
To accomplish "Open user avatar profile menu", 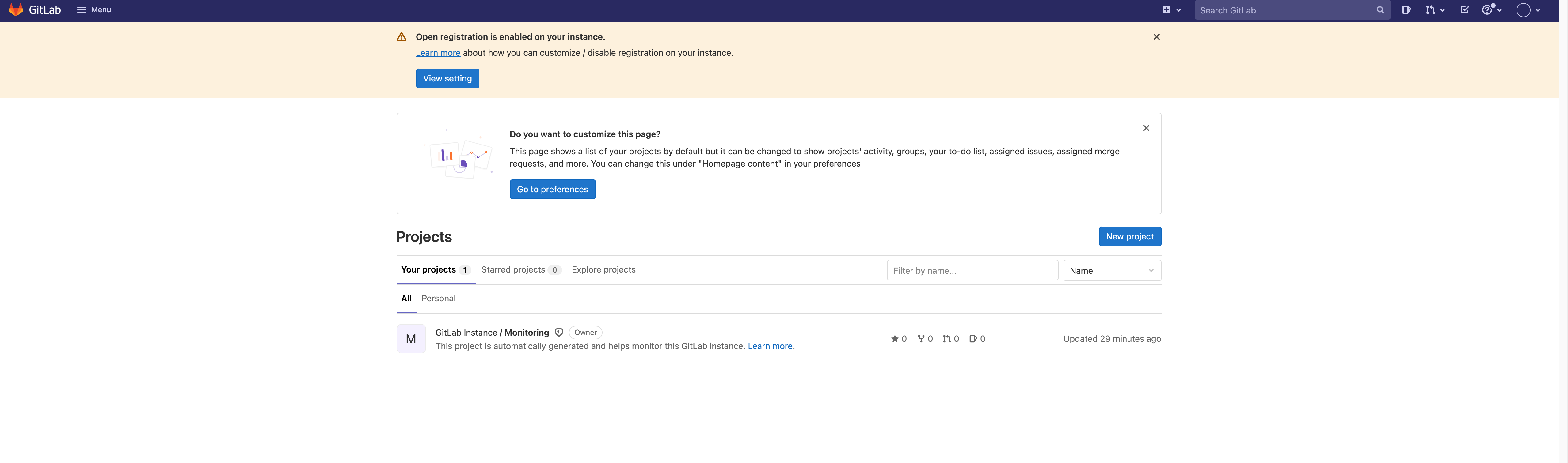I will click(1528, 10).
